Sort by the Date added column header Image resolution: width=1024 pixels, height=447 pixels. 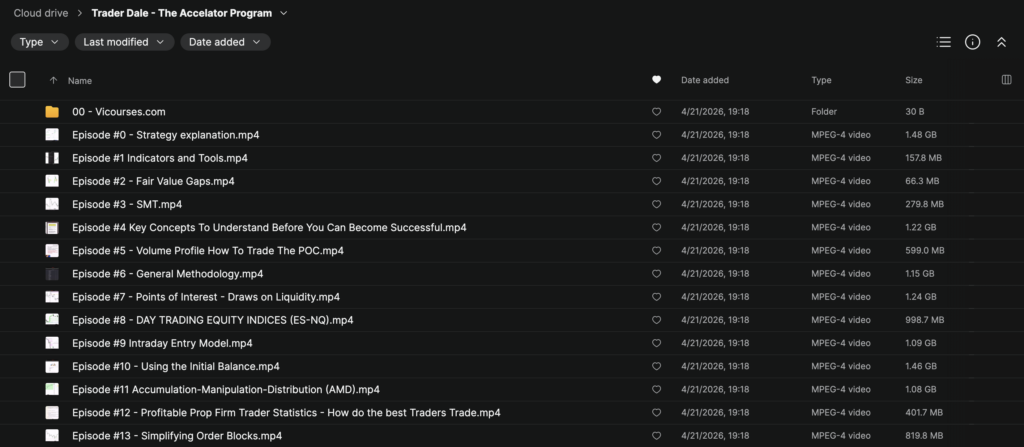(705, 80)
